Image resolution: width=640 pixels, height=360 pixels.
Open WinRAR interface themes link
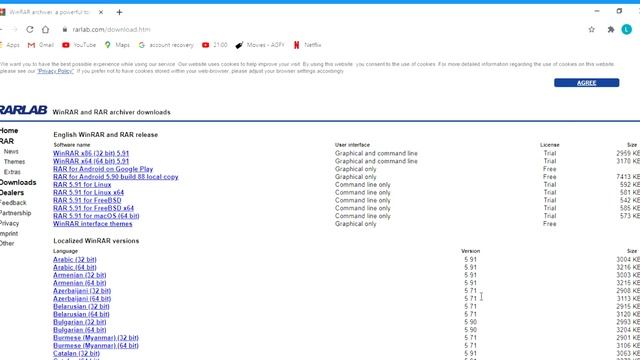click(93, 224)
